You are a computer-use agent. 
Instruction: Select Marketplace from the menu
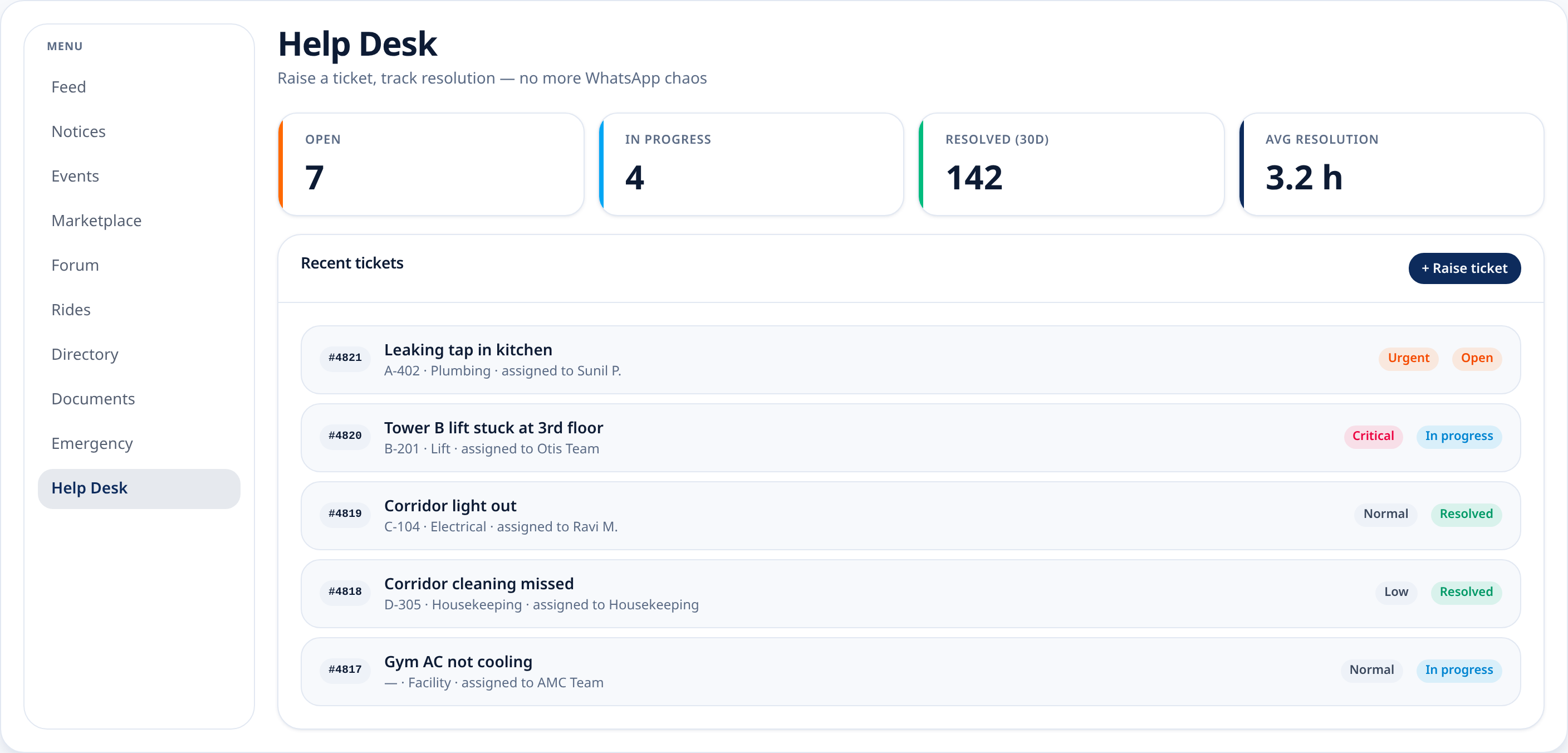139,221
